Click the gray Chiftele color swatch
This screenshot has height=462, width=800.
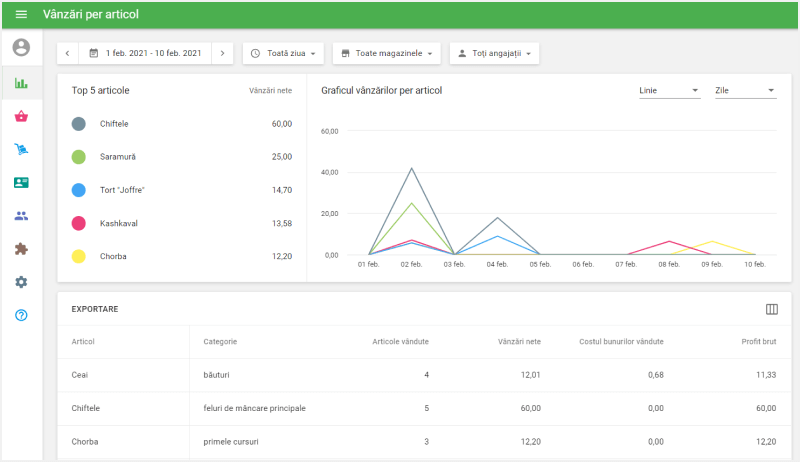(x=79, y=124)
